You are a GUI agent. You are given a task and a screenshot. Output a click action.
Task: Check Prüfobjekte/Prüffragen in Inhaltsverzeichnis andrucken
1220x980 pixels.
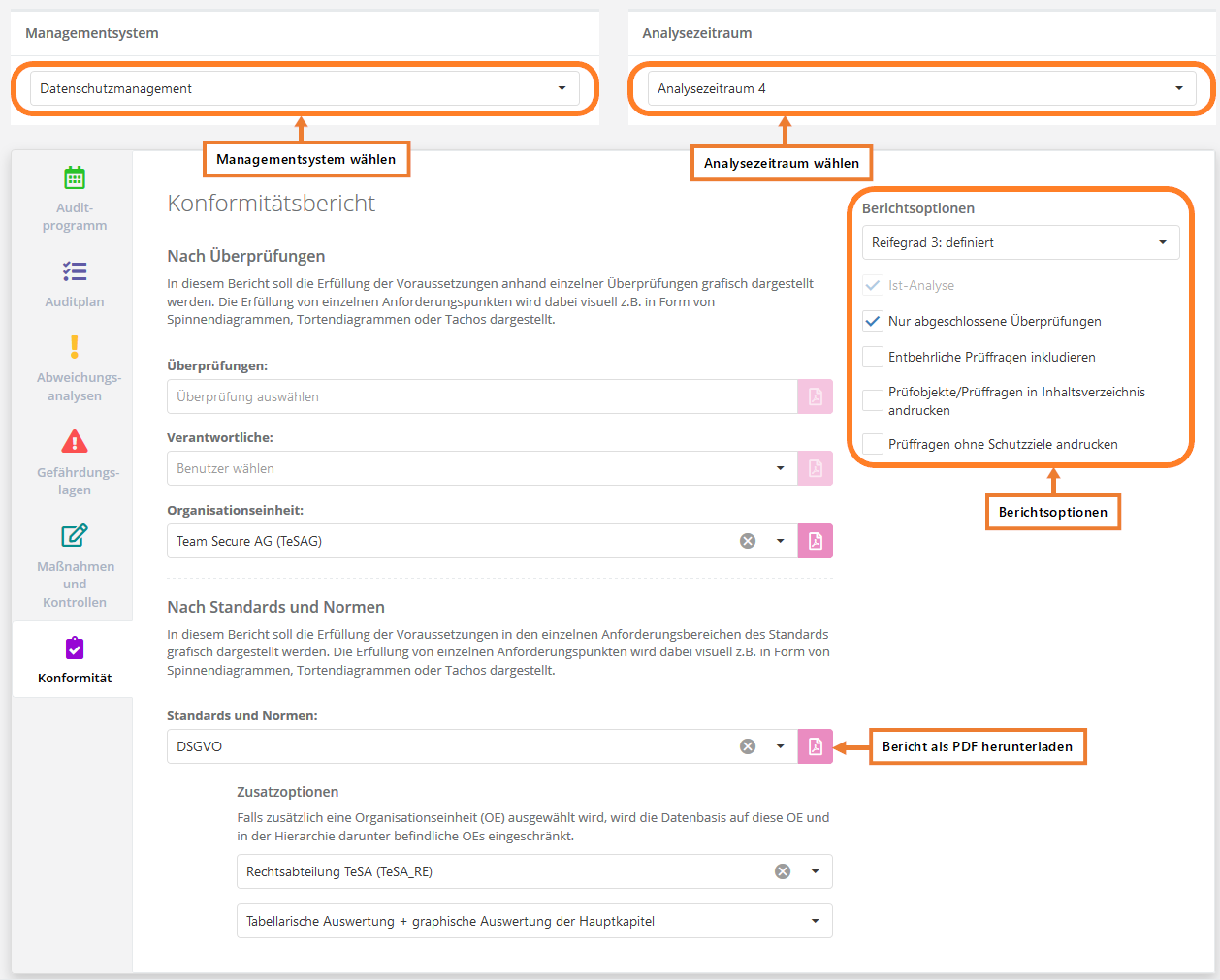(x=873, y=400)
